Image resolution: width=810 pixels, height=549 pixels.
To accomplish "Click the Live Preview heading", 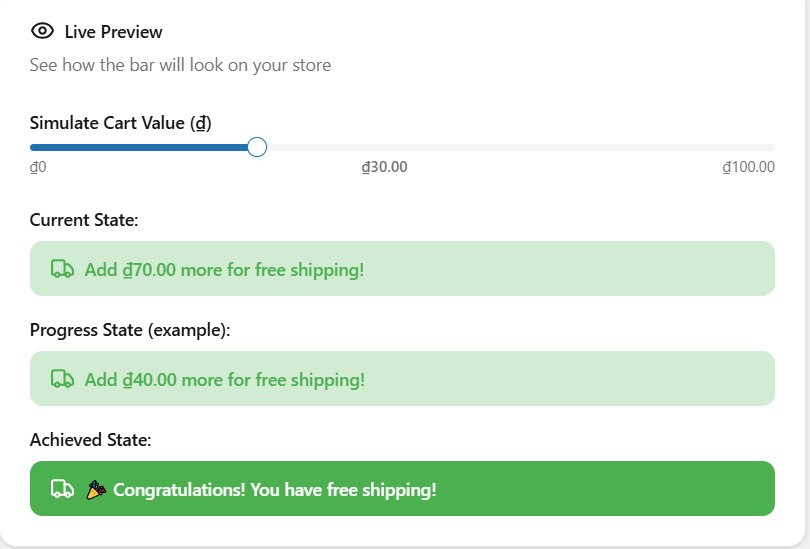I will [113, 32].
